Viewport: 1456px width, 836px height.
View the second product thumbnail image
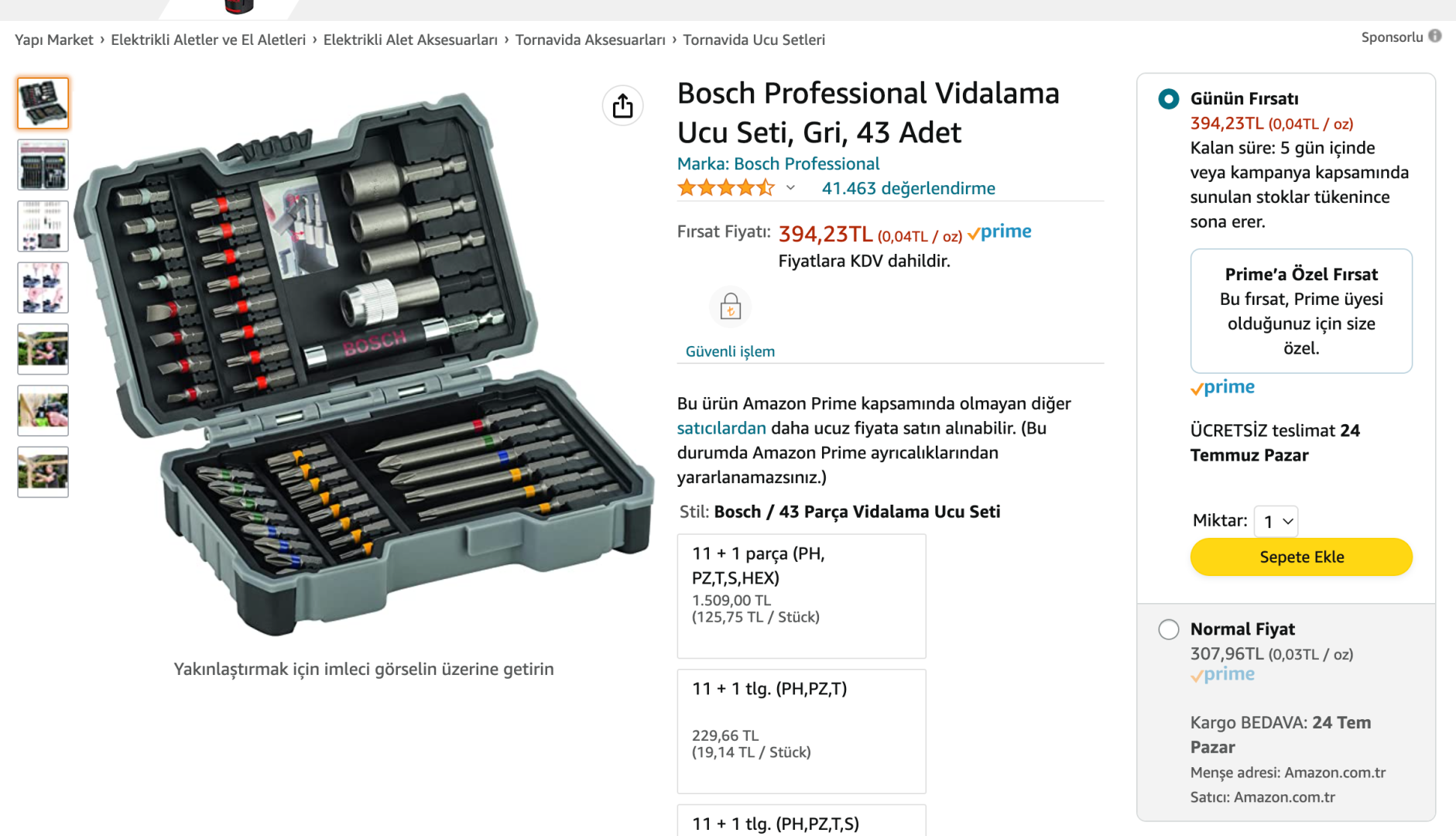click(43, 165)
